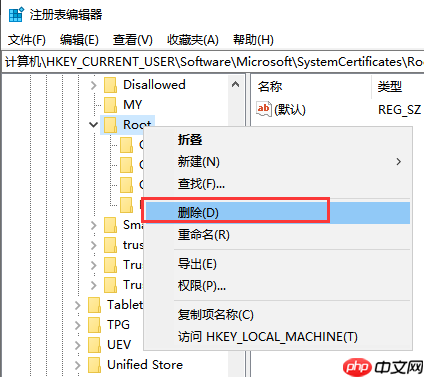
Task: Choose 访问 HKEY_LOCAL_MACHINE(T)
Action: (278, 337)
